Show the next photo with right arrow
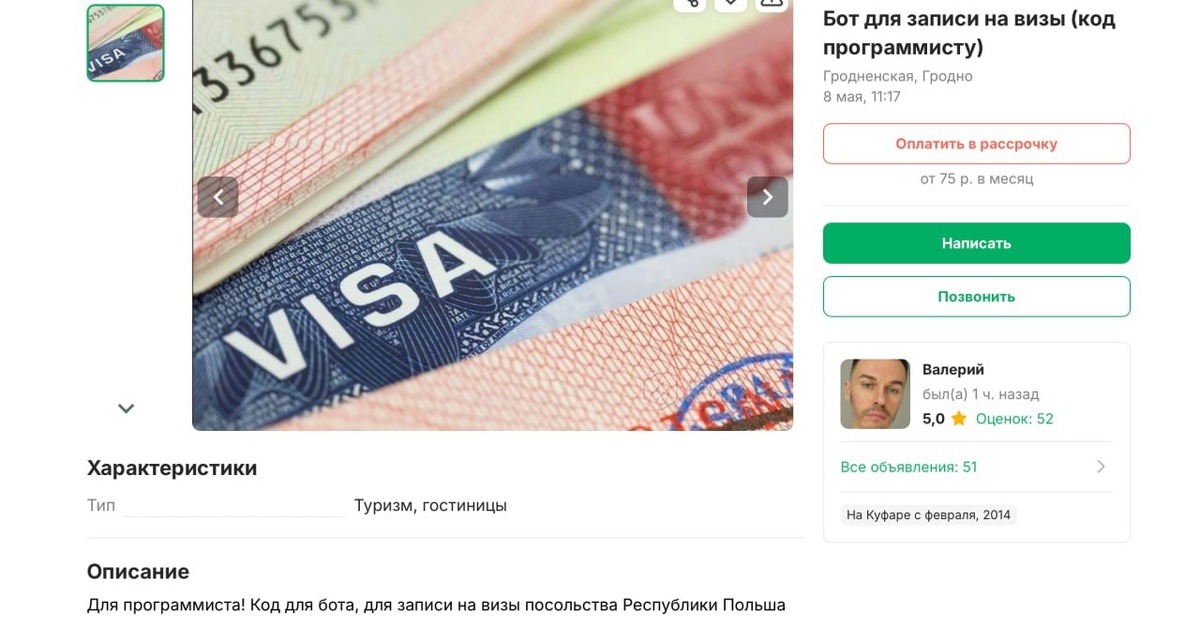1200x630 pixels. coord(767,197)
